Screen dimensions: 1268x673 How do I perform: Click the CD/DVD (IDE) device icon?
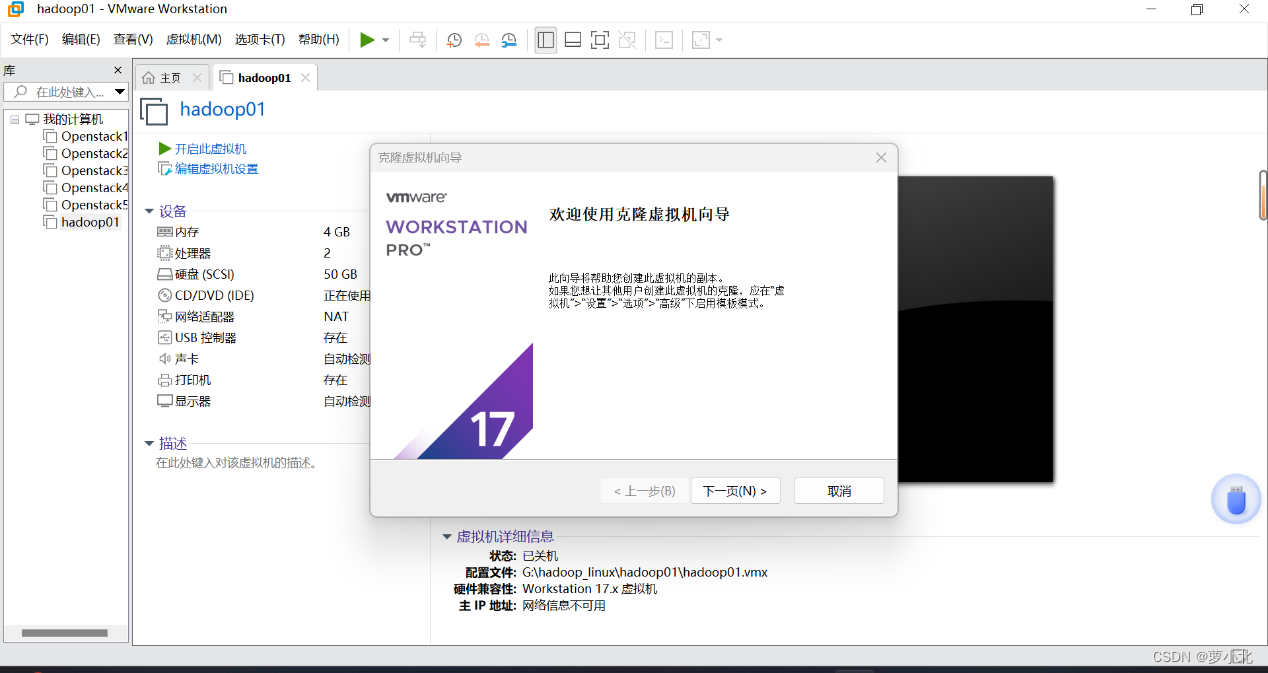pyautogui.click(x=165, y=295)
